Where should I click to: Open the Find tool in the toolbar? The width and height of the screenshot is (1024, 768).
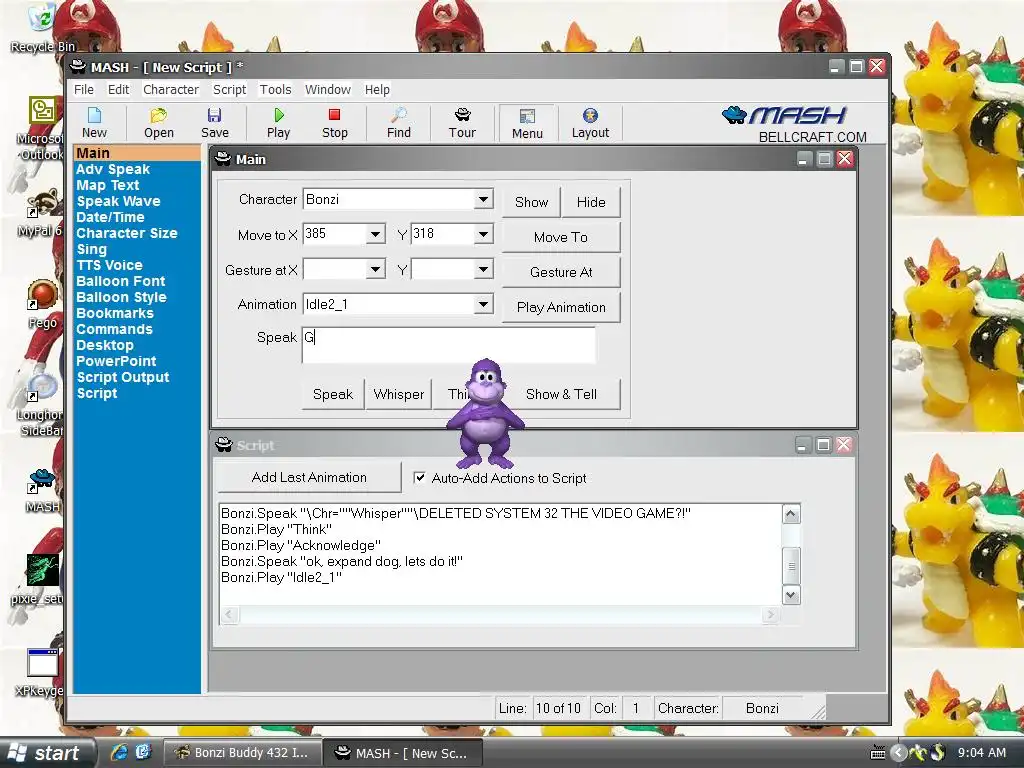coord(398,123)
